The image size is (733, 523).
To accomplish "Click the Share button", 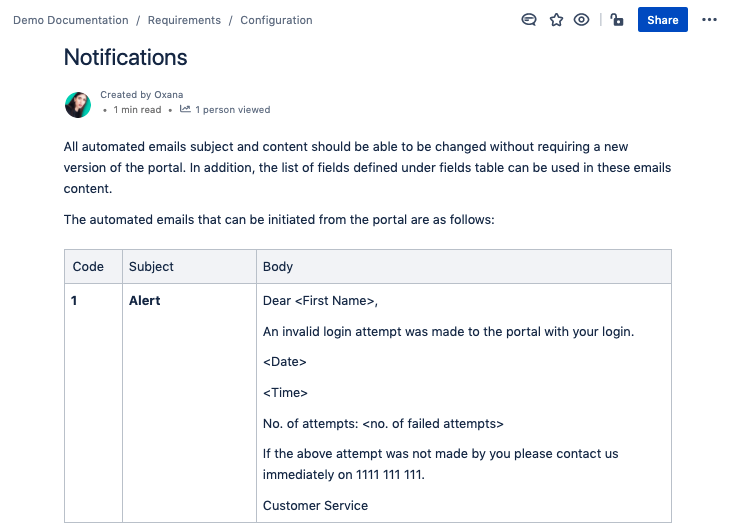I will 662,20.
